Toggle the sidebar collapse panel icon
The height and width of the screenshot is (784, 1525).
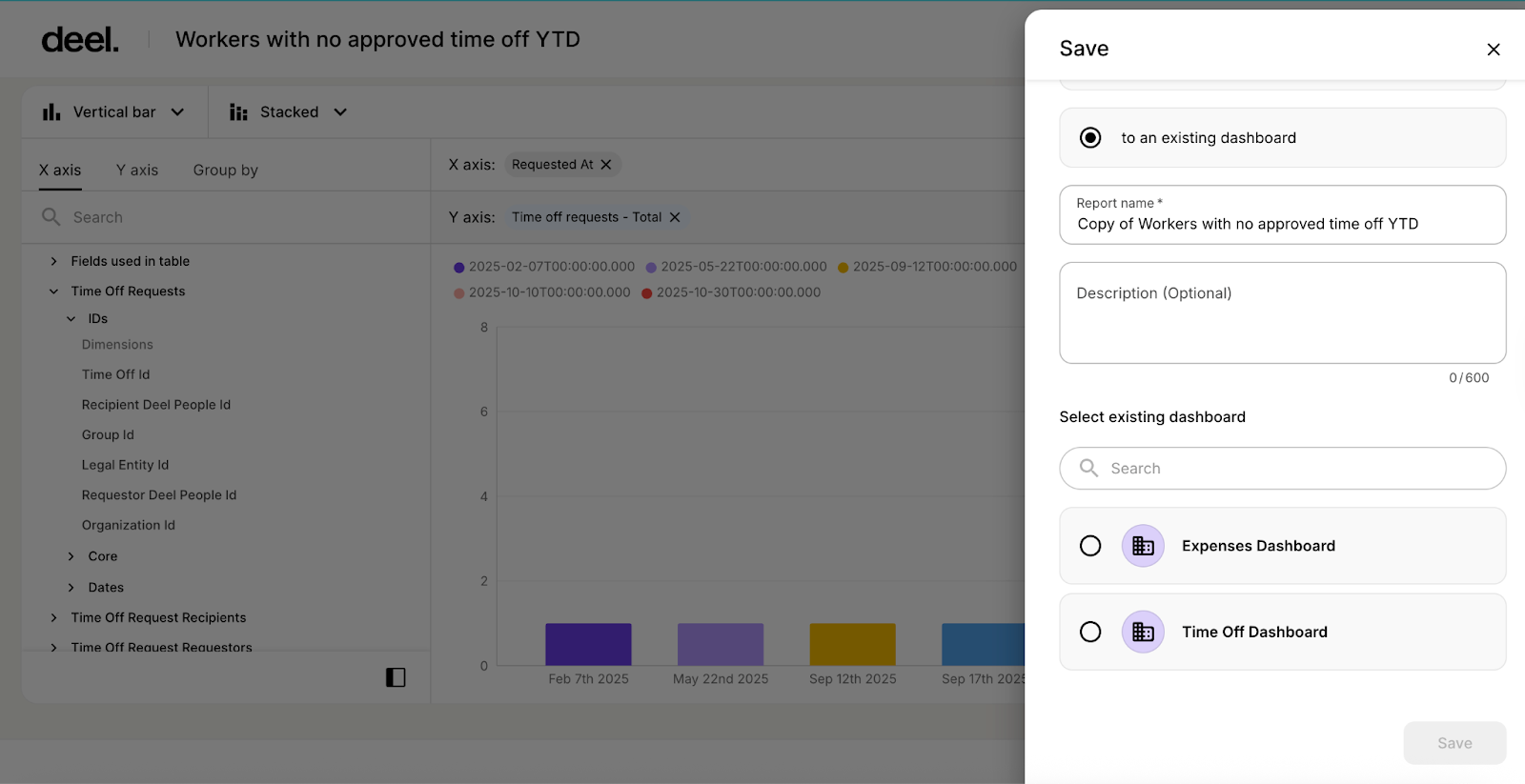click(x=396, y=677)
